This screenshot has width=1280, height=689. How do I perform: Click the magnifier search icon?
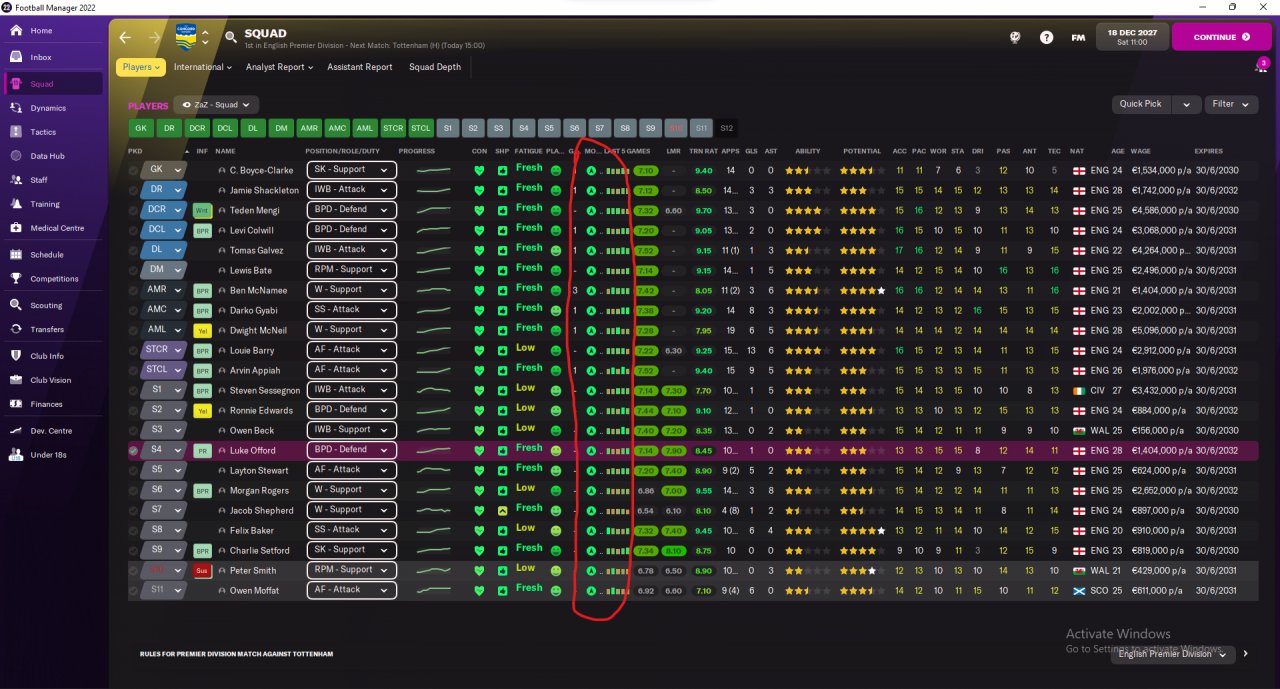(231, 38)
